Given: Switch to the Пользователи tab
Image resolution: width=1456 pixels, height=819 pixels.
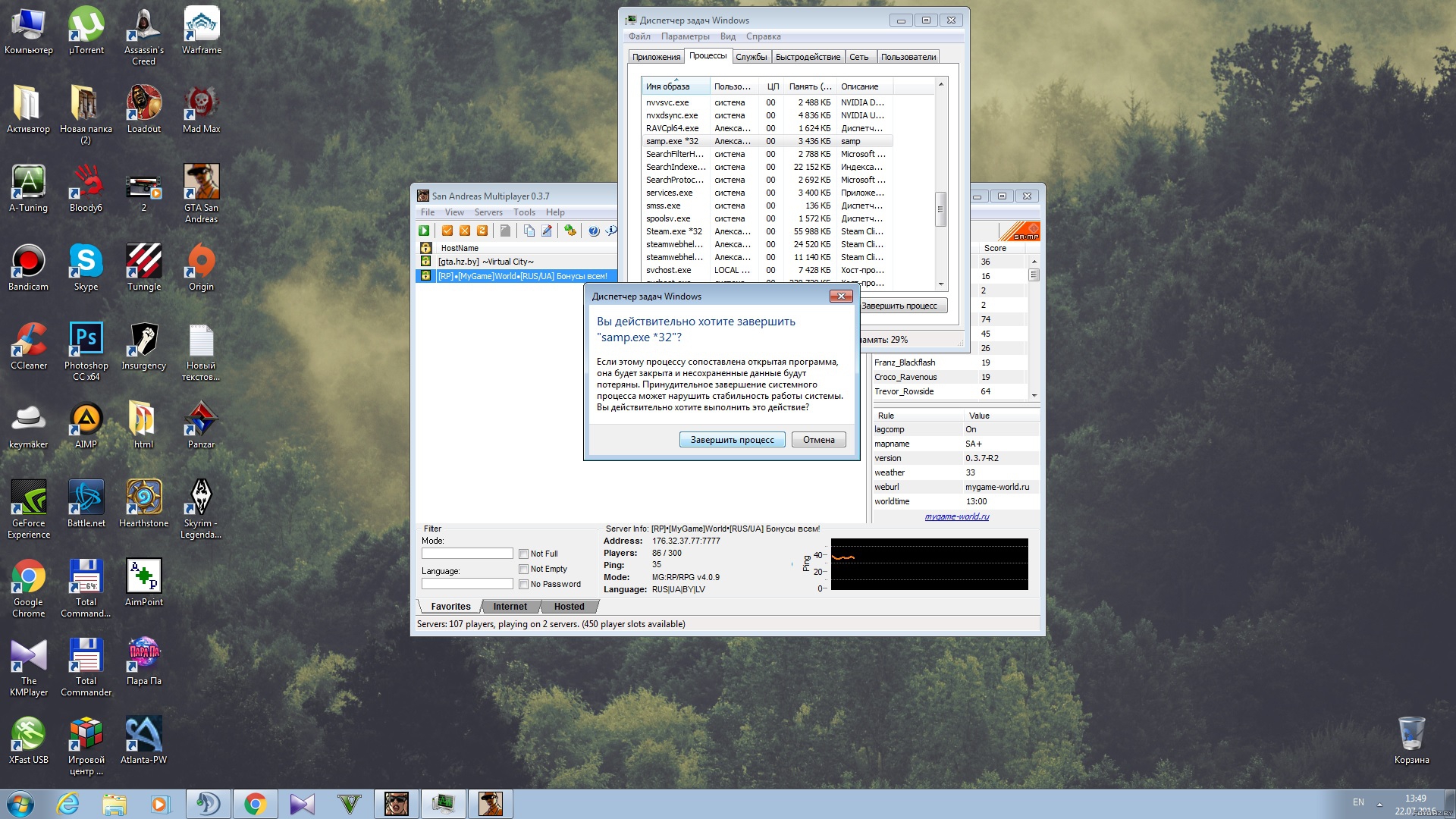Looking at the screenshot, I should point(908,57).
